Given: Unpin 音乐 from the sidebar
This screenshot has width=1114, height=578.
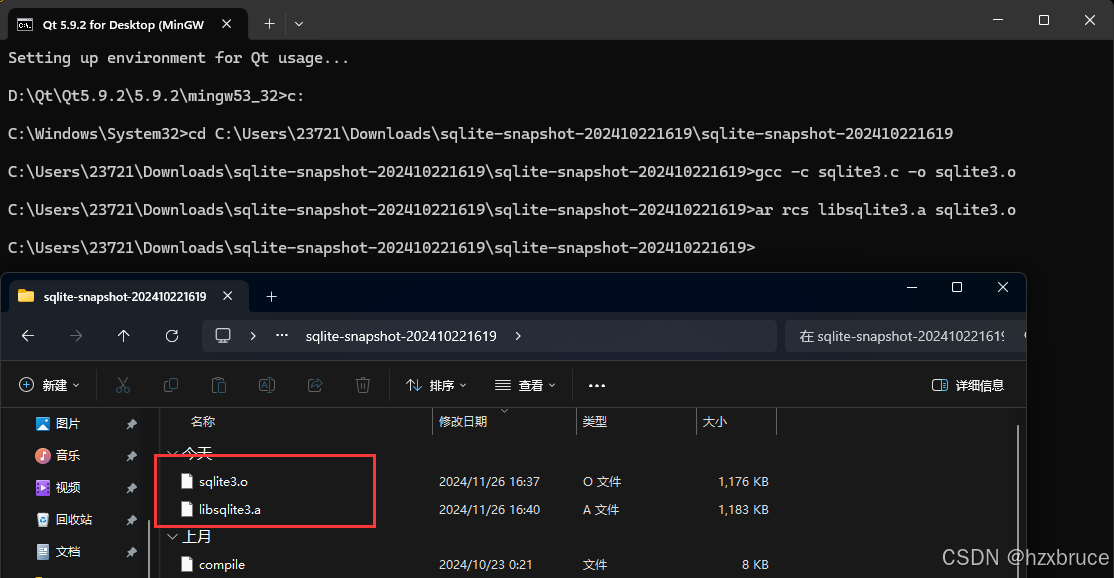Looking at the screenshot, I should (x=133, y=455).
